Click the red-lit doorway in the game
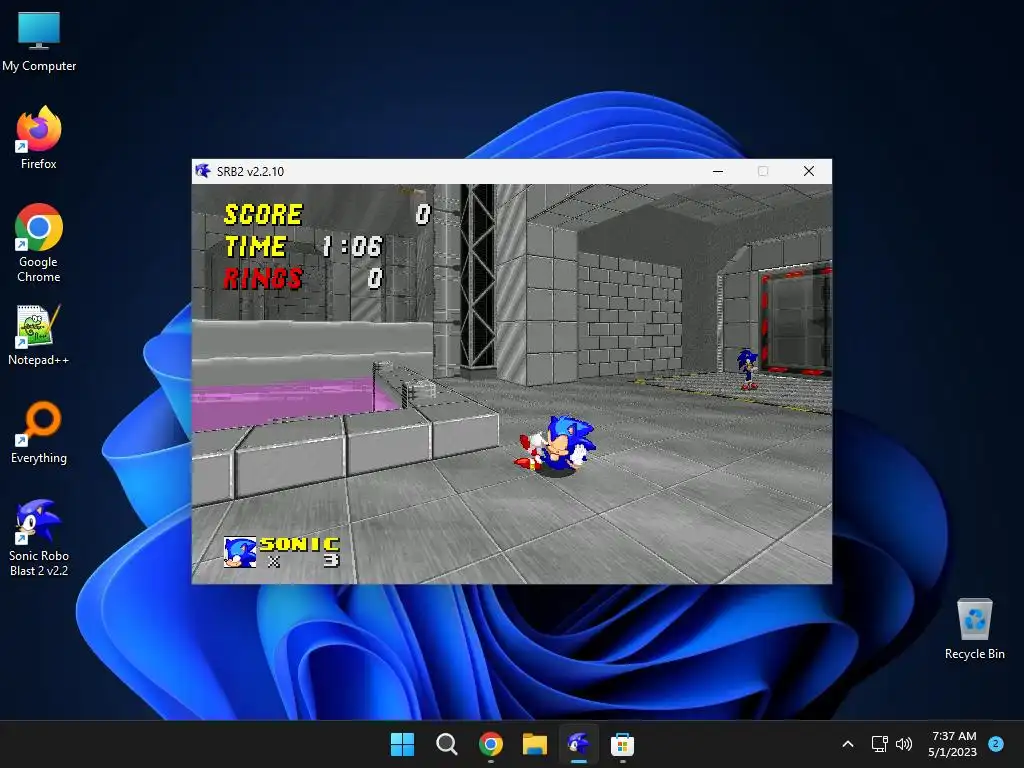 pos(795,320)
